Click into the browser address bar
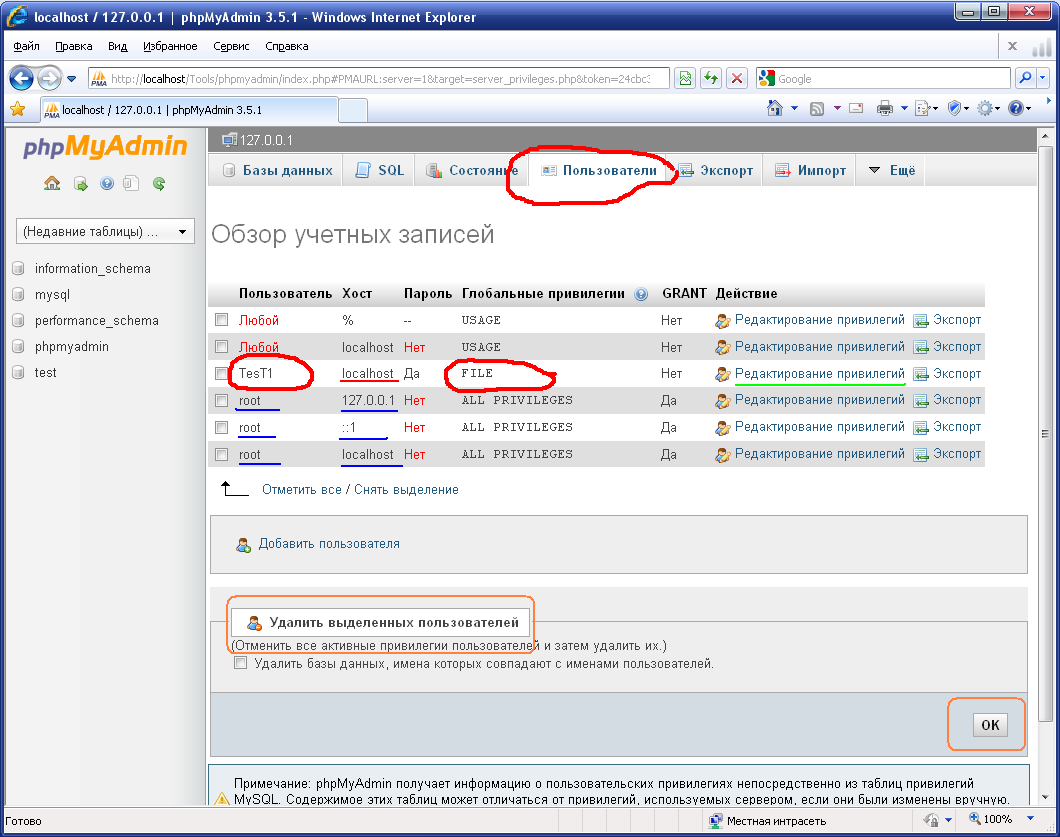1060x837 pixels. pos(379,78)
